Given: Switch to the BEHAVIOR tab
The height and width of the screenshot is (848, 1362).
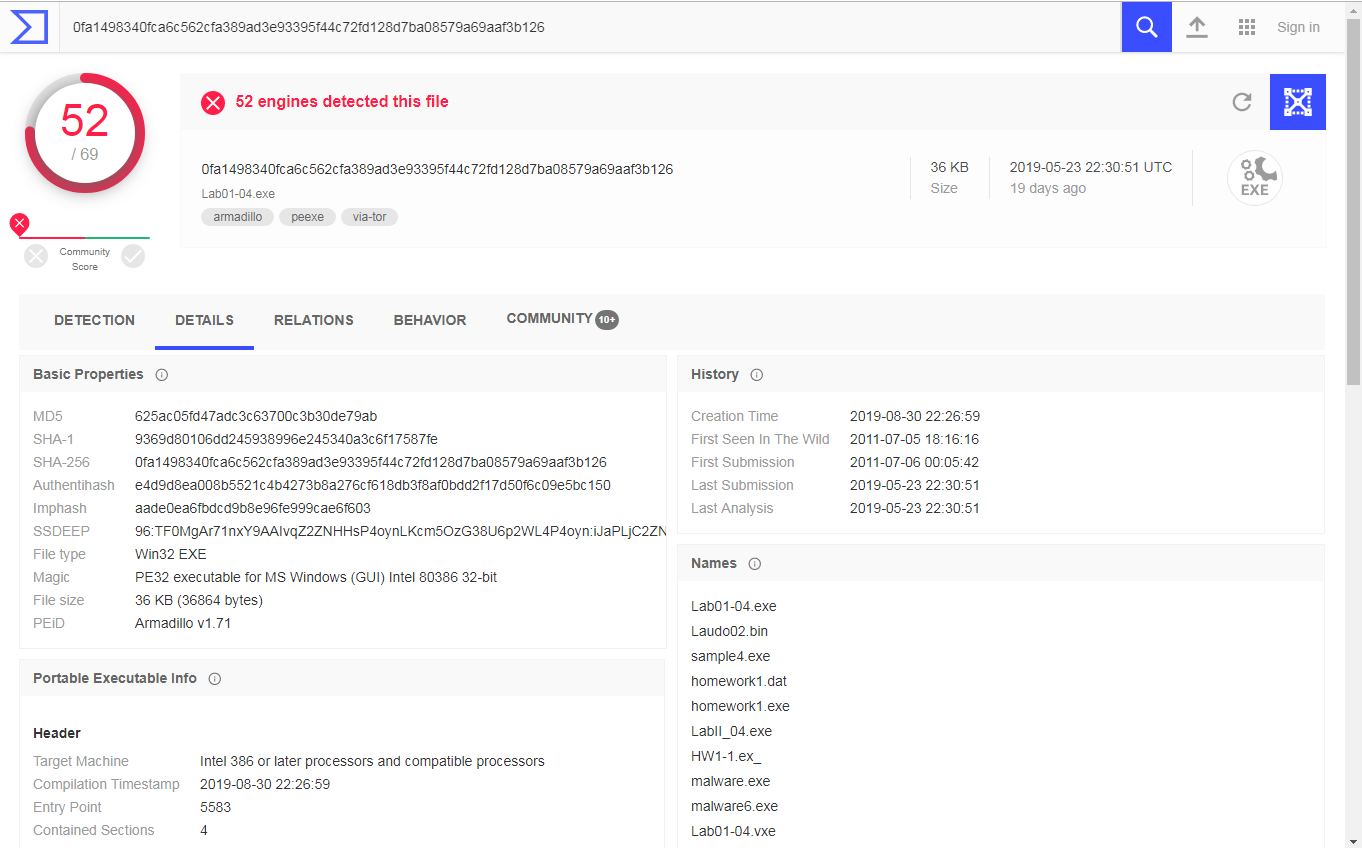Looking at the screenshot, I should (430, 320).
